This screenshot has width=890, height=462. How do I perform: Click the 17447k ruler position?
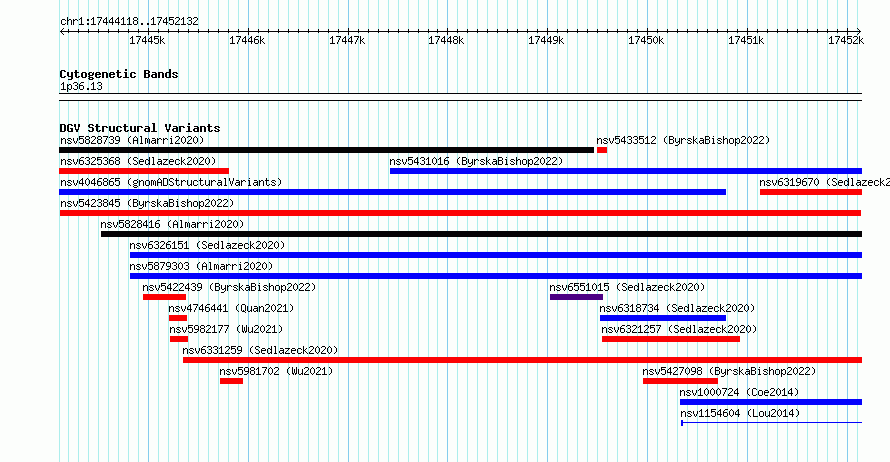click(347, 40)
